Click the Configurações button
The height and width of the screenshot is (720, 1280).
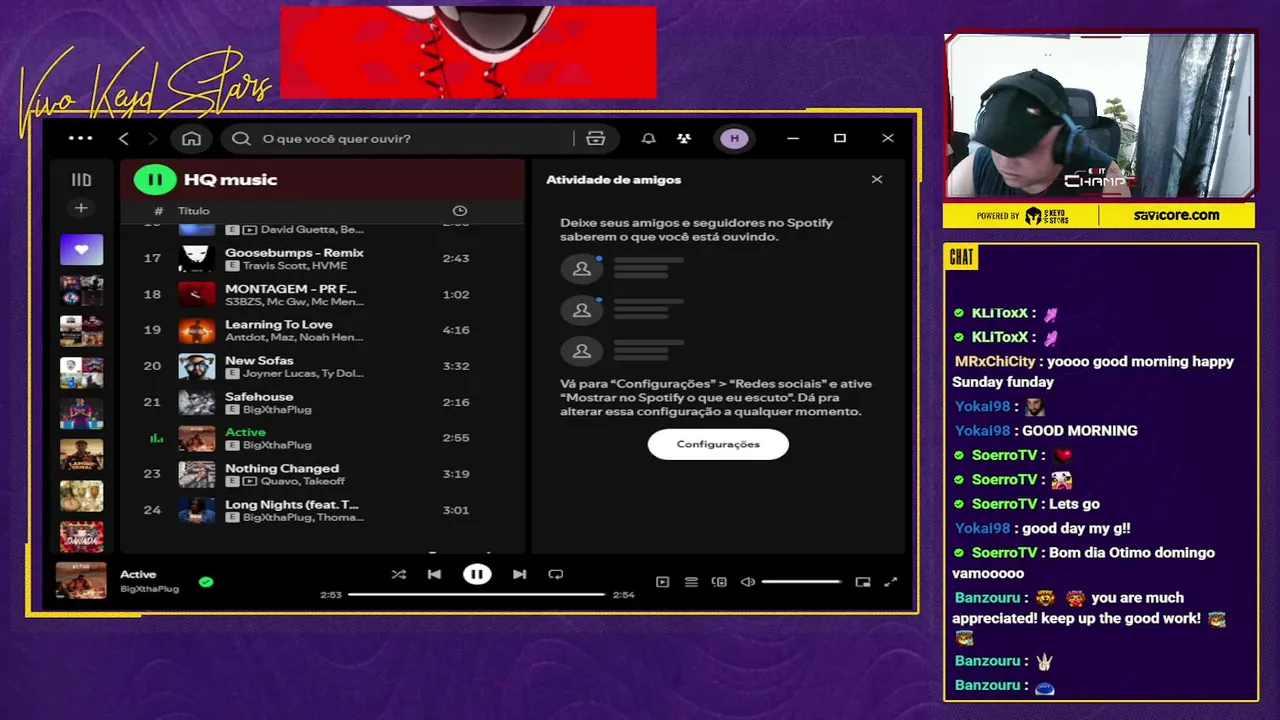click(718, 444)
